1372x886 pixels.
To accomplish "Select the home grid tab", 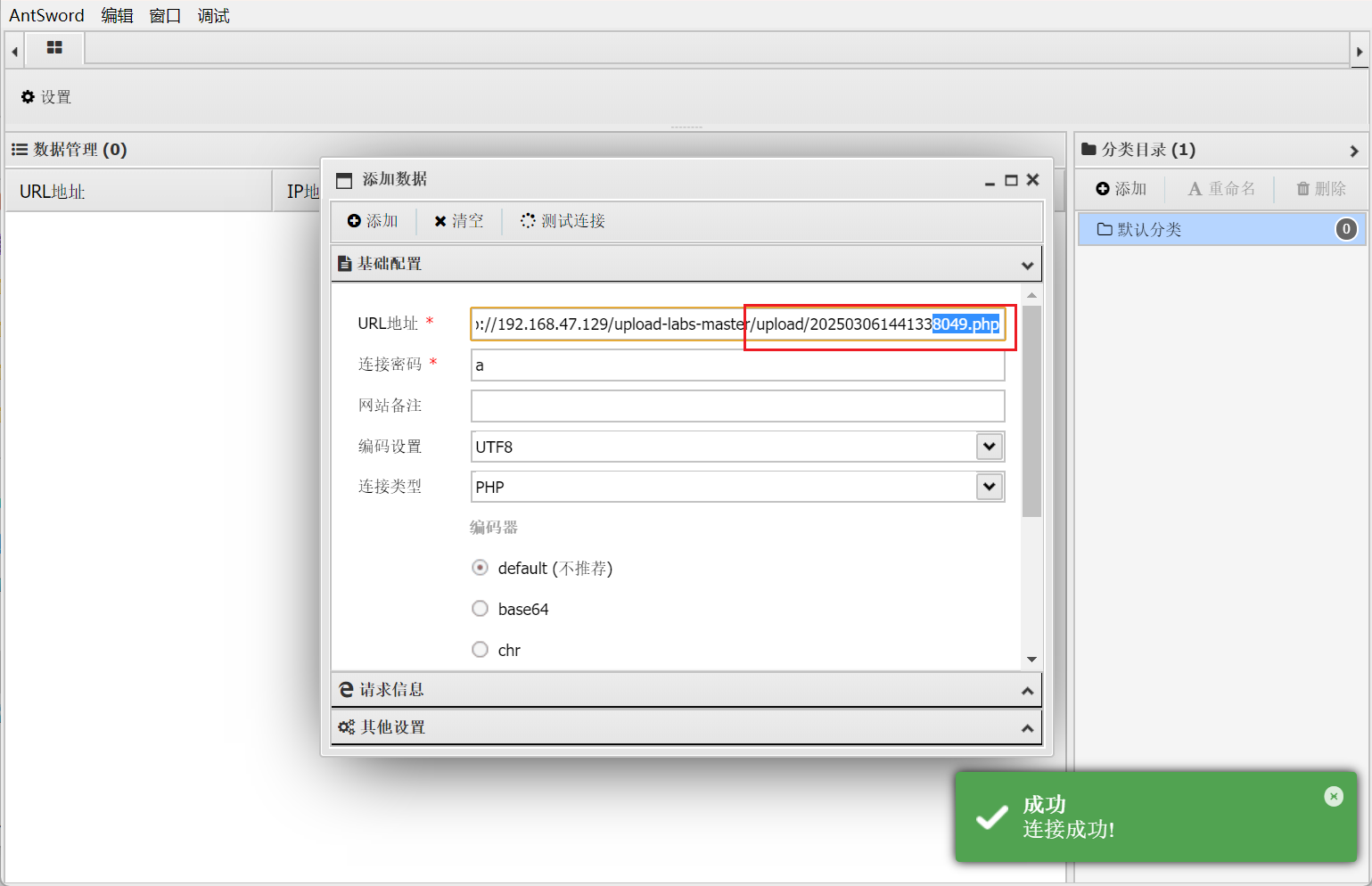I will [x=54, y=48].
